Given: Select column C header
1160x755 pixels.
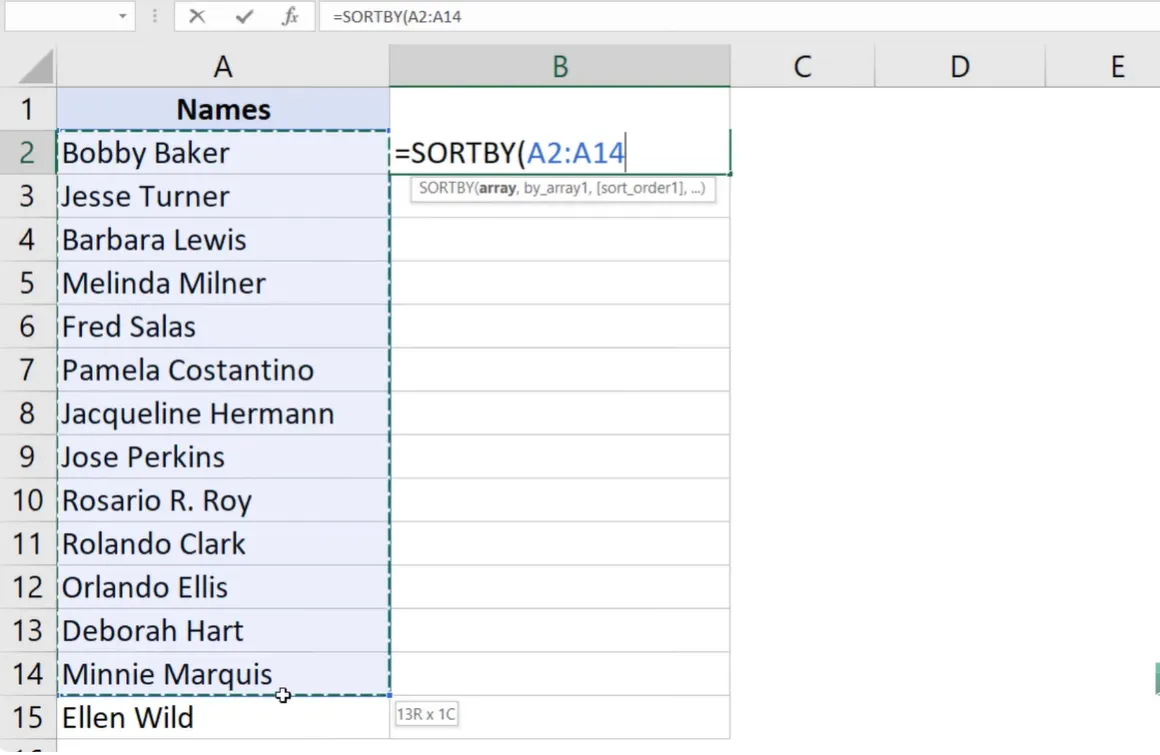Looking at the screenshot, I should pyautogui.click(x=802, y=67).
